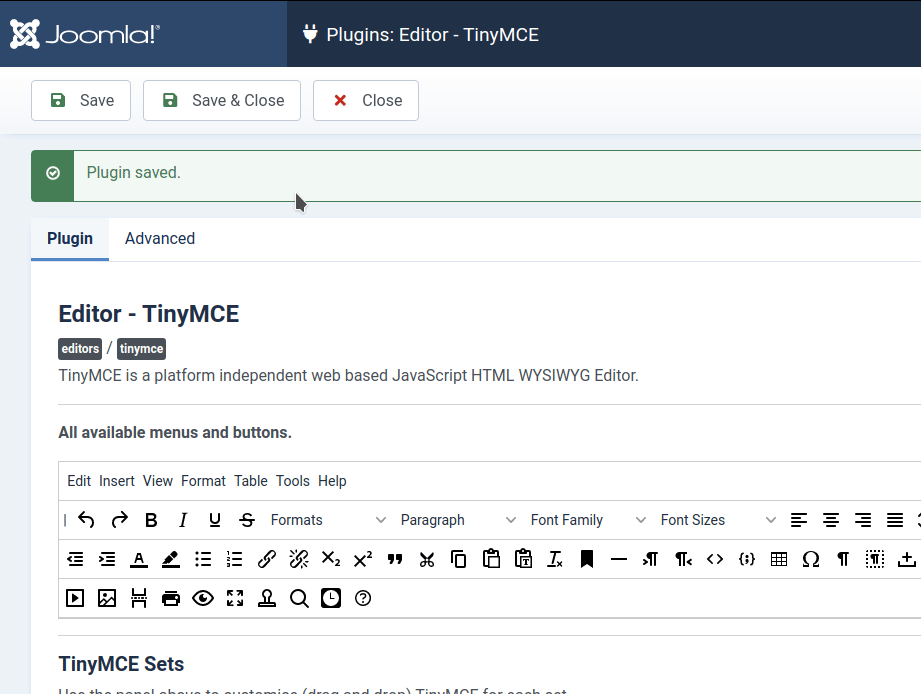Click the Insert image icon
Image resolution: width=921 pixels, height=694 pixels.
107,598
